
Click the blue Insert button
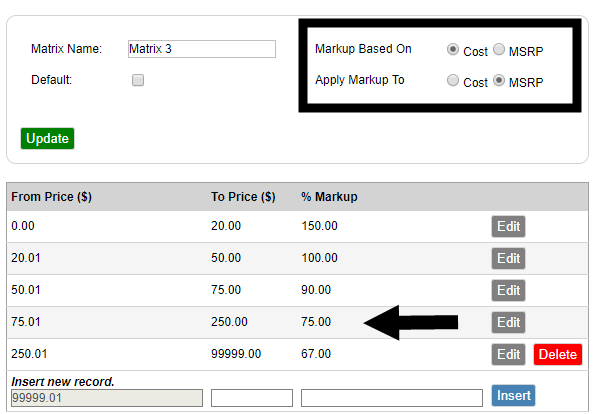(513, 396)
